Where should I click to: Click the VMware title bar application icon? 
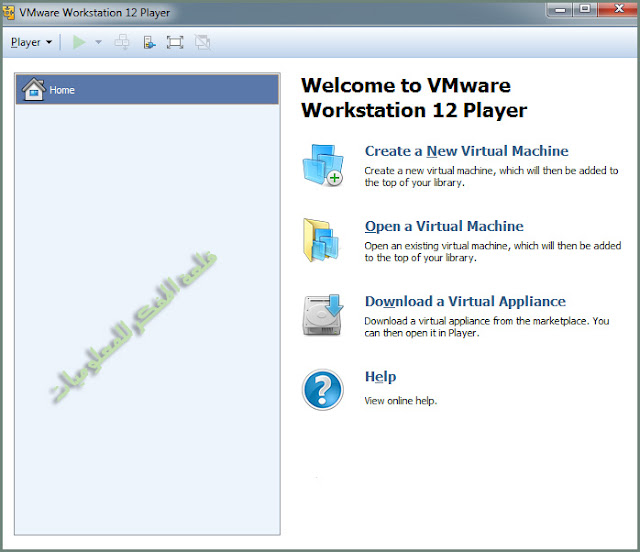coord(9,13)
